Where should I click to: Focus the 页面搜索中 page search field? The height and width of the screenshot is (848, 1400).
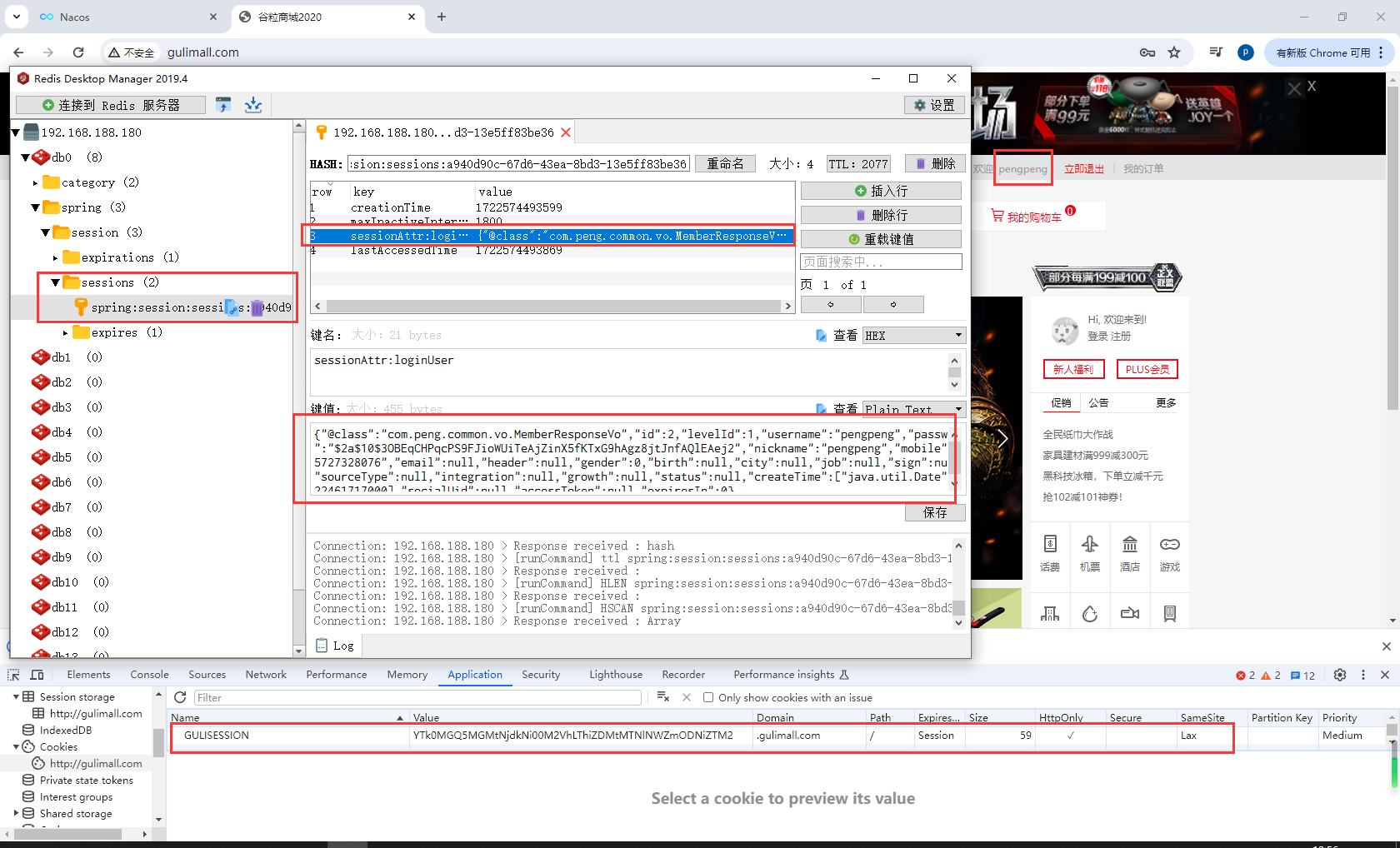pyautogui.click(x=881, y=262)
